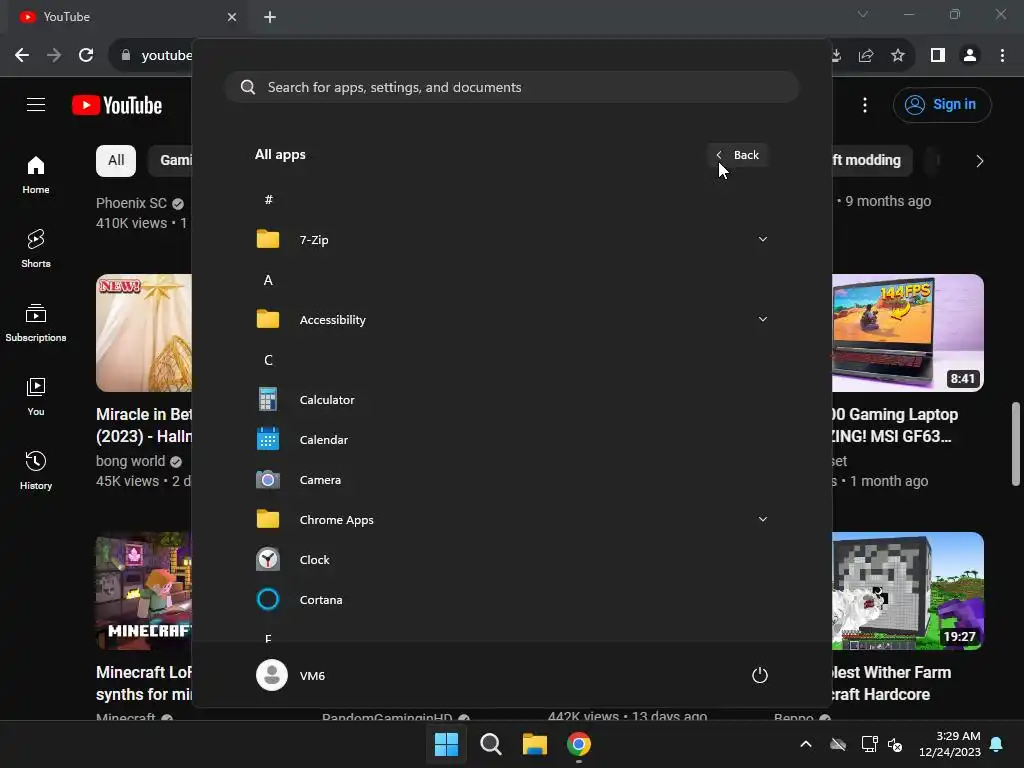Viewport: 1024px width, 768px height.
Task: Click the Phoenix SC channel name
Action: 131,203
